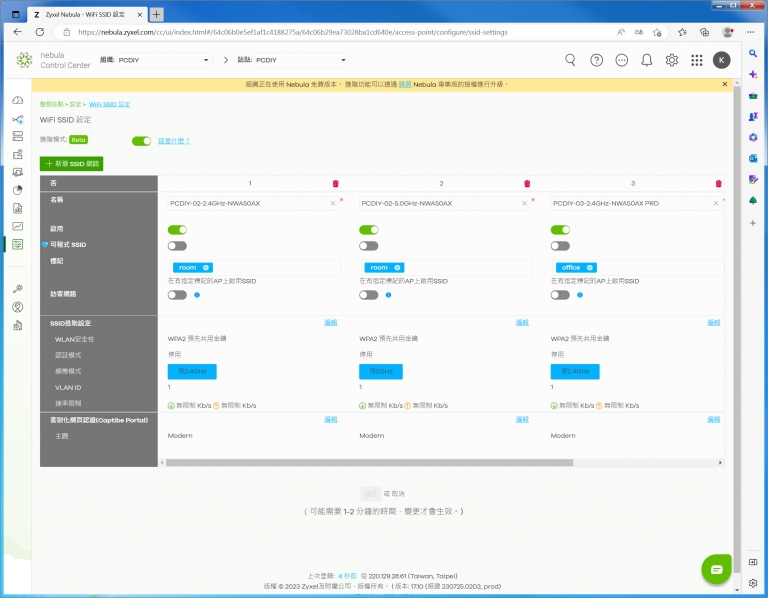Click the browser address bar URL
This screenshot has height=598, width=768.
click(292, 32)
